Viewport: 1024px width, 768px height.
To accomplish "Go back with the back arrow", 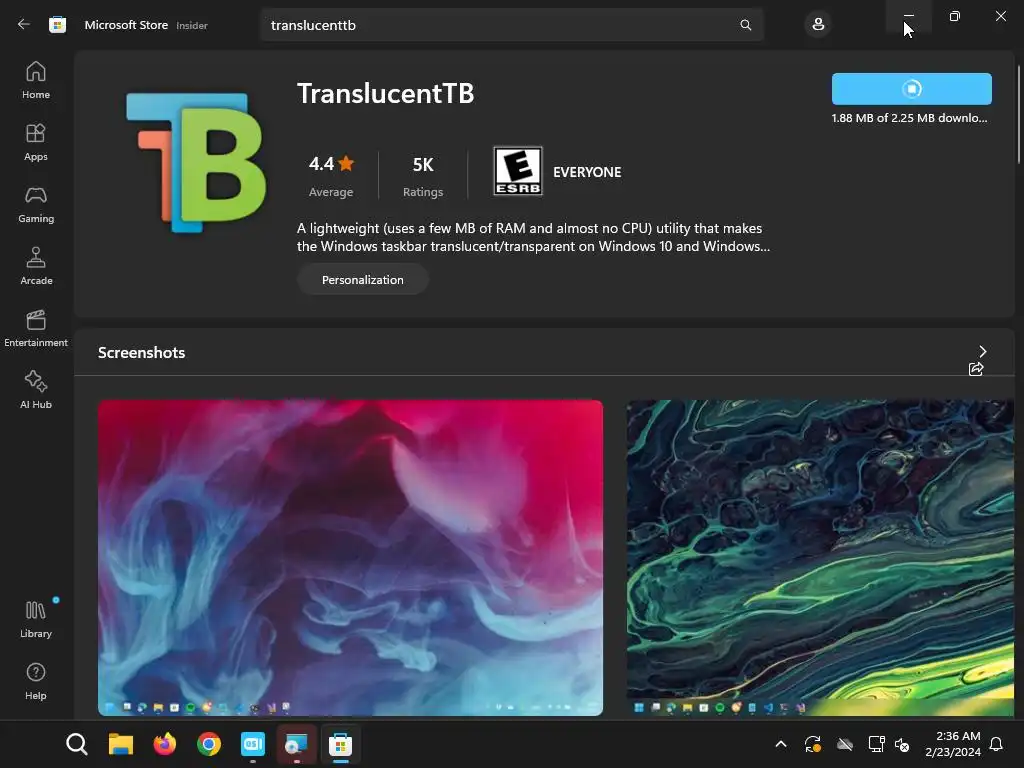I will pyautogui.click(x=24, y=25).
